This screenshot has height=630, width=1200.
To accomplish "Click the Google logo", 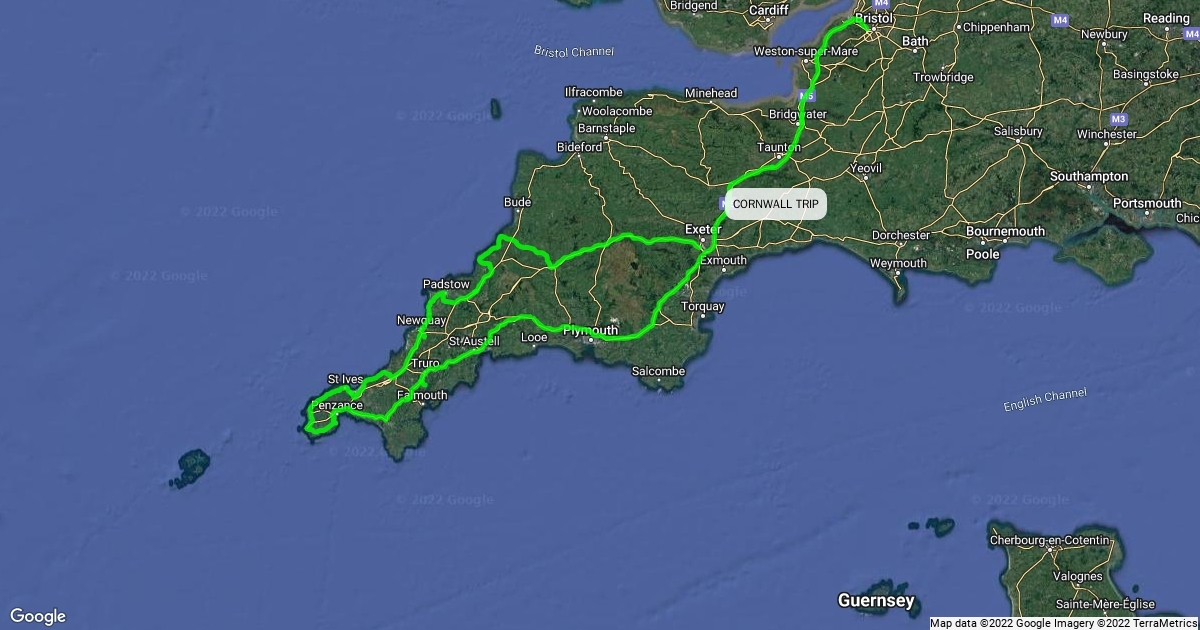I will [x=37, y=616].
